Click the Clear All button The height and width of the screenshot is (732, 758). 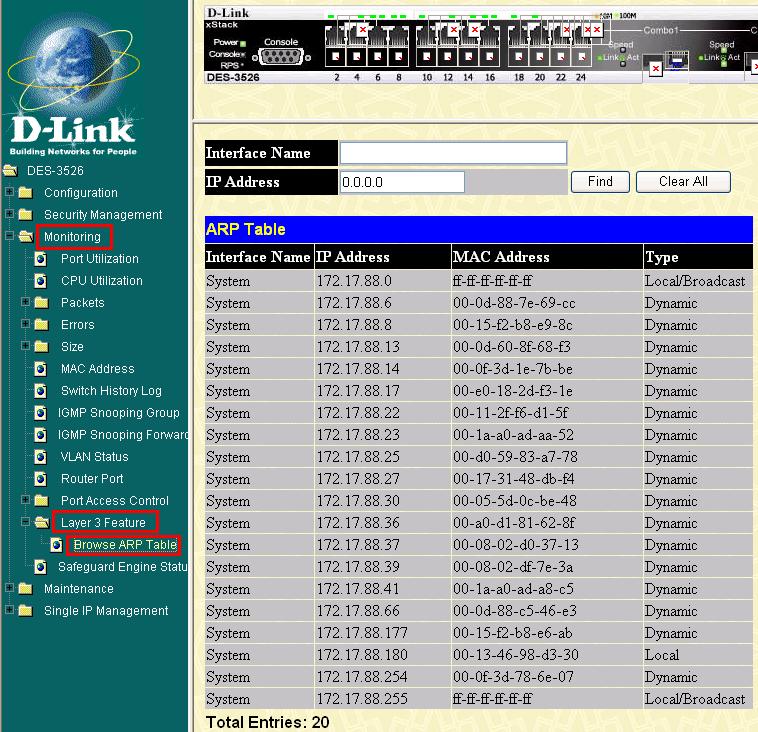click(683, 182)
